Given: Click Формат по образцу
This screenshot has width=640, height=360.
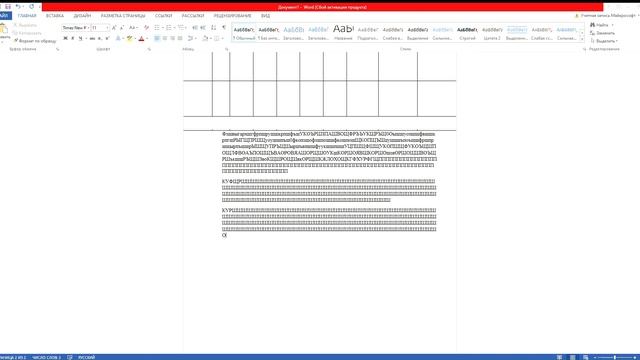Looking at the screenshot, I should point(35,41).
